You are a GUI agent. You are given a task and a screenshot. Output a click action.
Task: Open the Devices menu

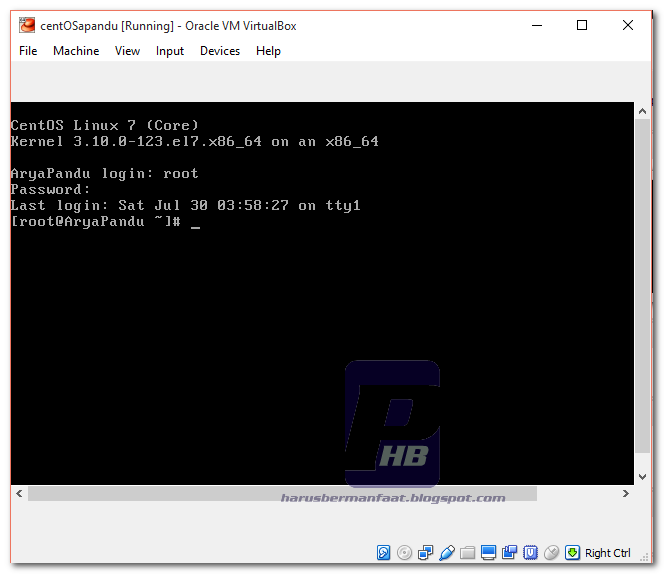[x=220, y=51]
